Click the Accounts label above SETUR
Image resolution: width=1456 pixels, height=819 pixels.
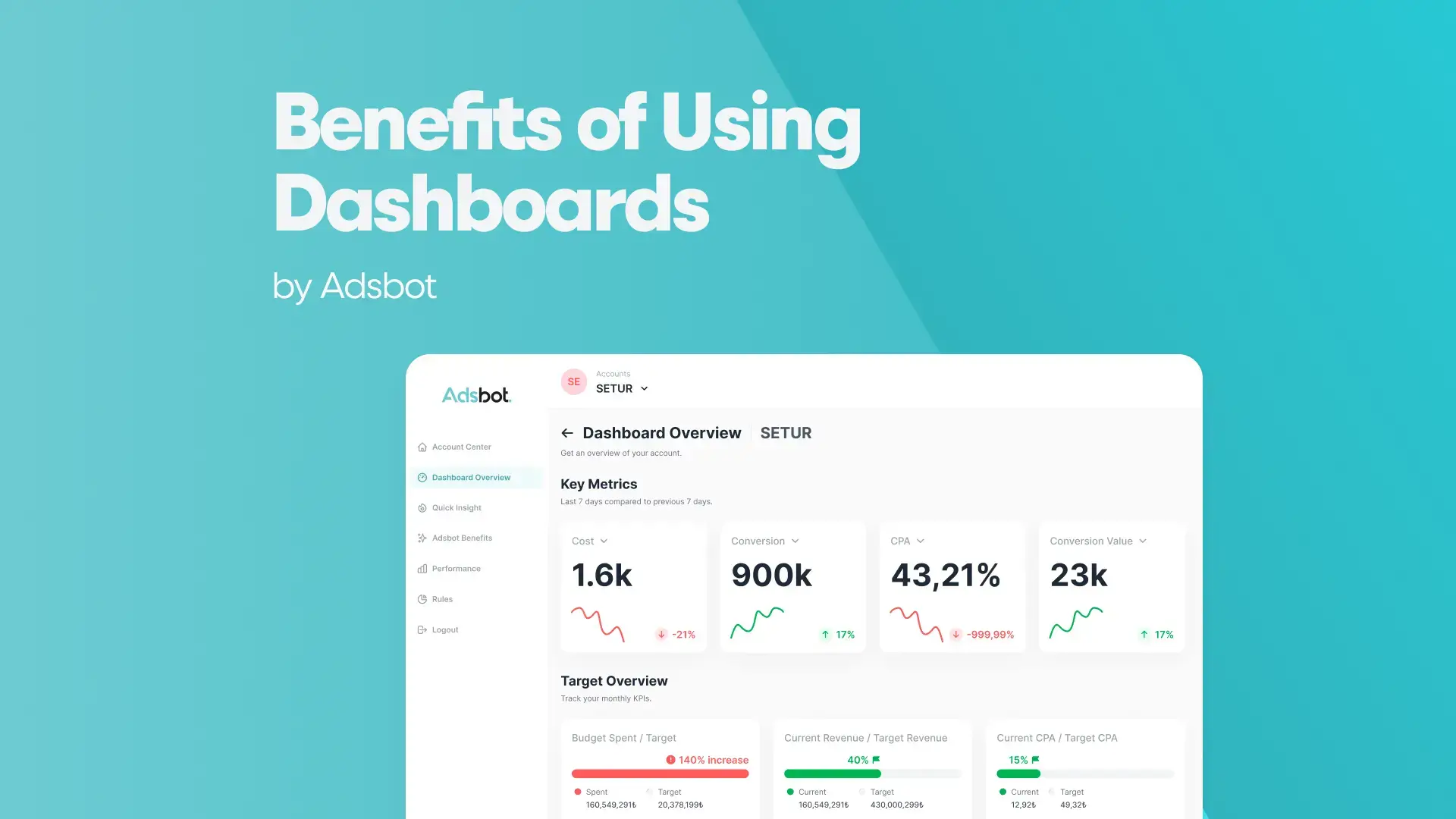click(x=612, y=373)
